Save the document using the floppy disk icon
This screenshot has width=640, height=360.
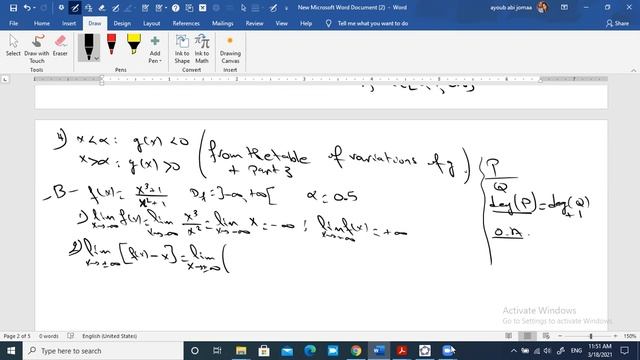[13, 8]
